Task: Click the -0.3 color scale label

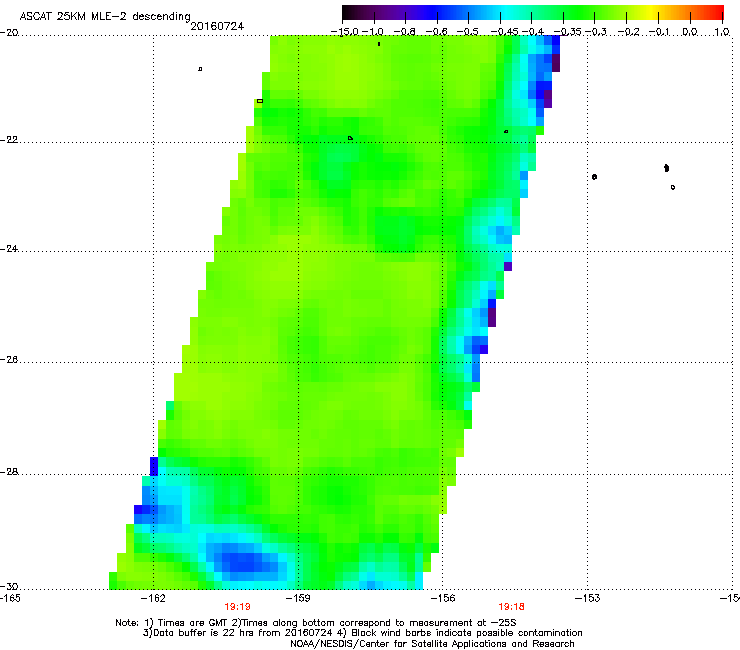Action: (x=596, y=32)
